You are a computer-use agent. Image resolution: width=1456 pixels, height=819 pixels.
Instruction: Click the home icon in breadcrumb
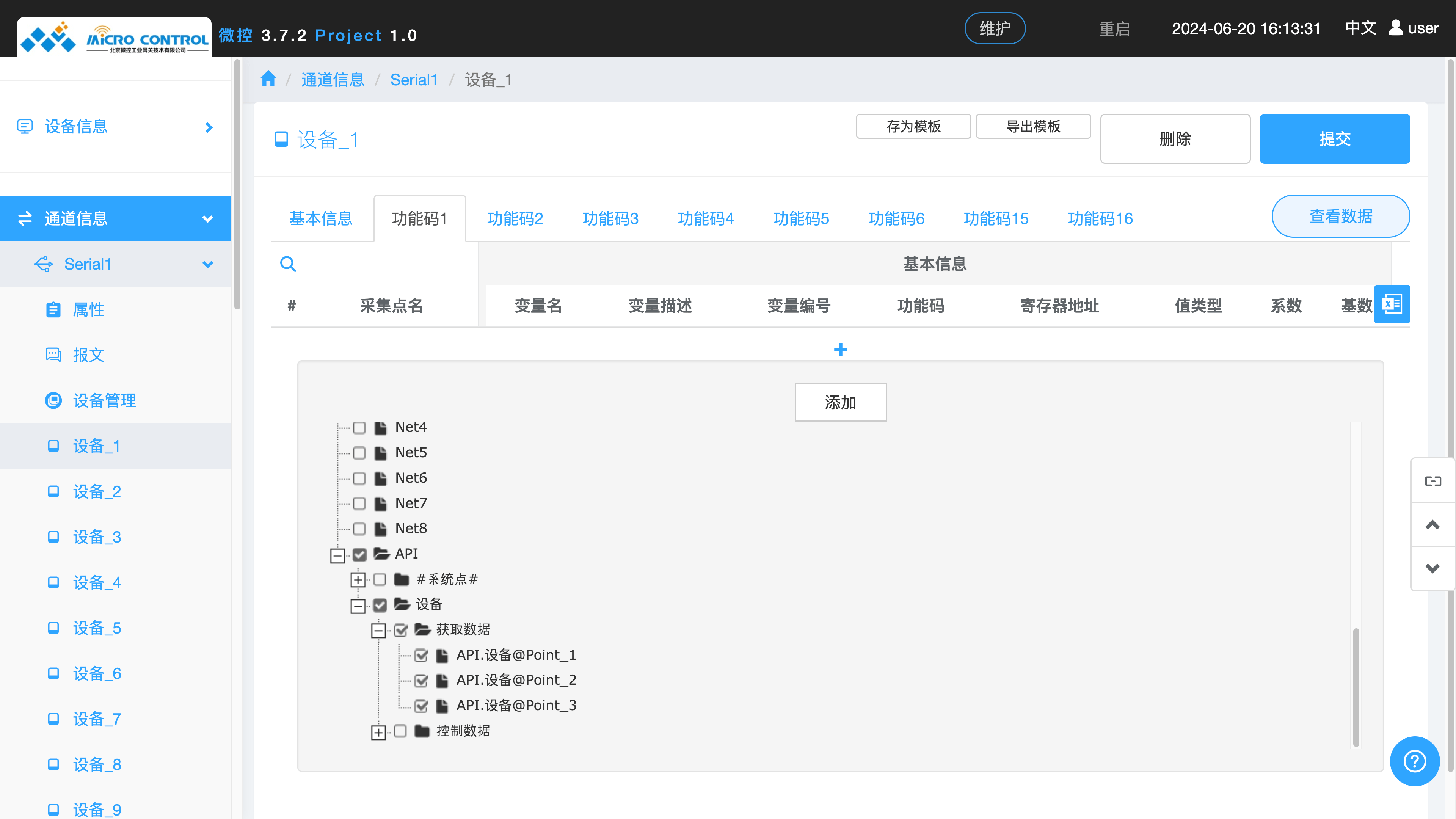268,79
